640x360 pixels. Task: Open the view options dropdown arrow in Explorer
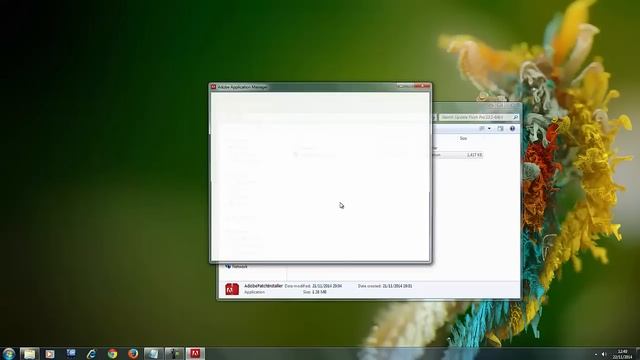pos(489,129)
